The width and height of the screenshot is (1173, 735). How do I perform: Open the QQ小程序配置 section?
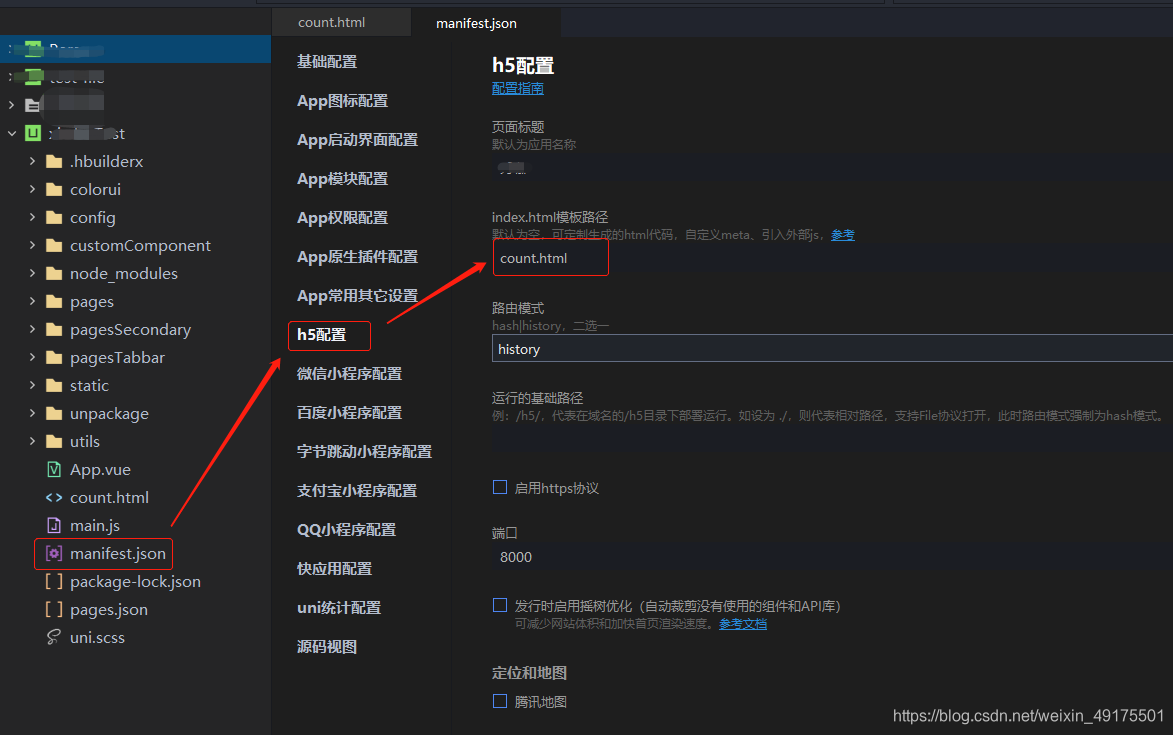click(x=346, y=529)
